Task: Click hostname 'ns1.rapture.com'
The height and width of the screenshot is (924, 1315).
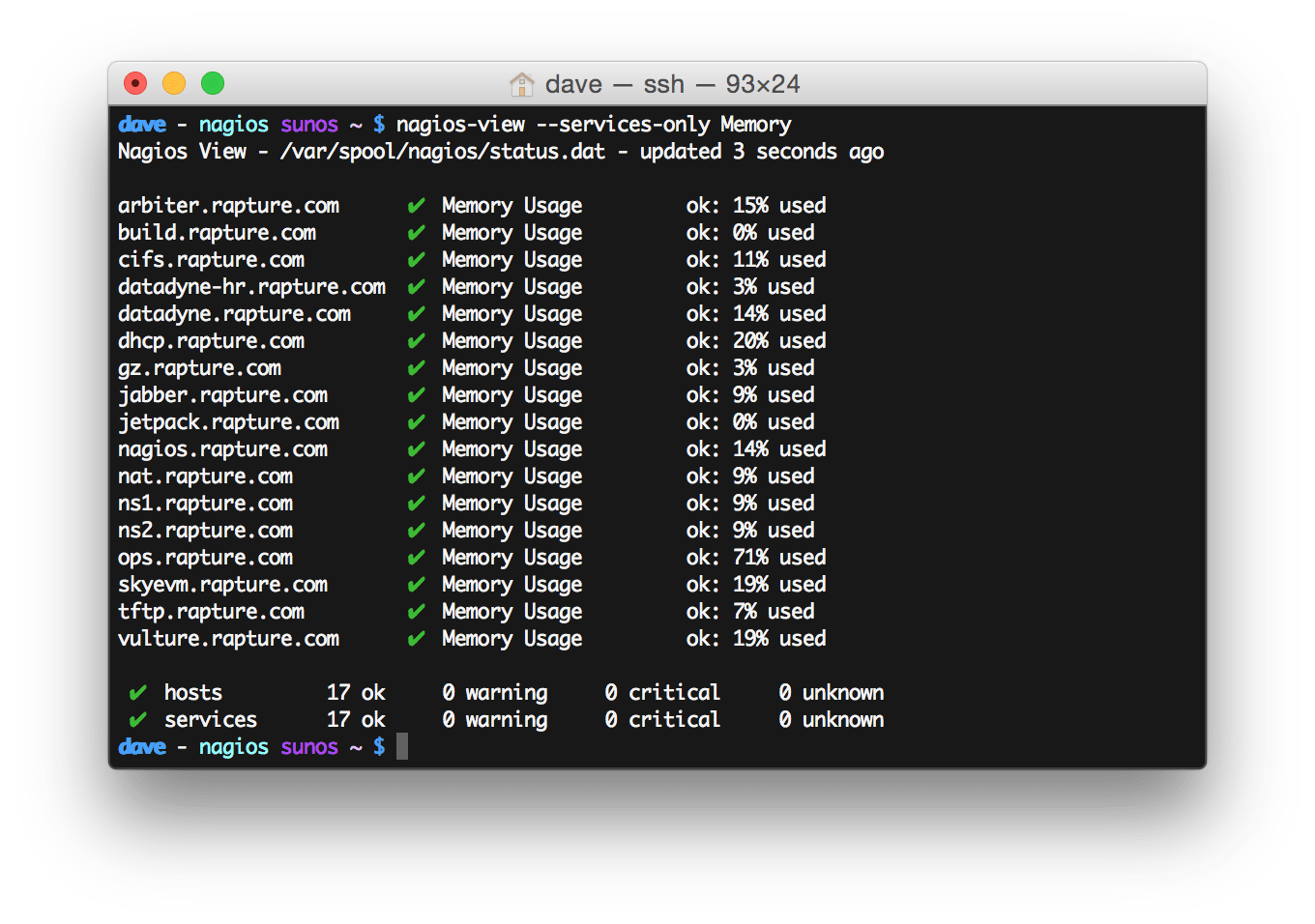Action: [205, 504]
